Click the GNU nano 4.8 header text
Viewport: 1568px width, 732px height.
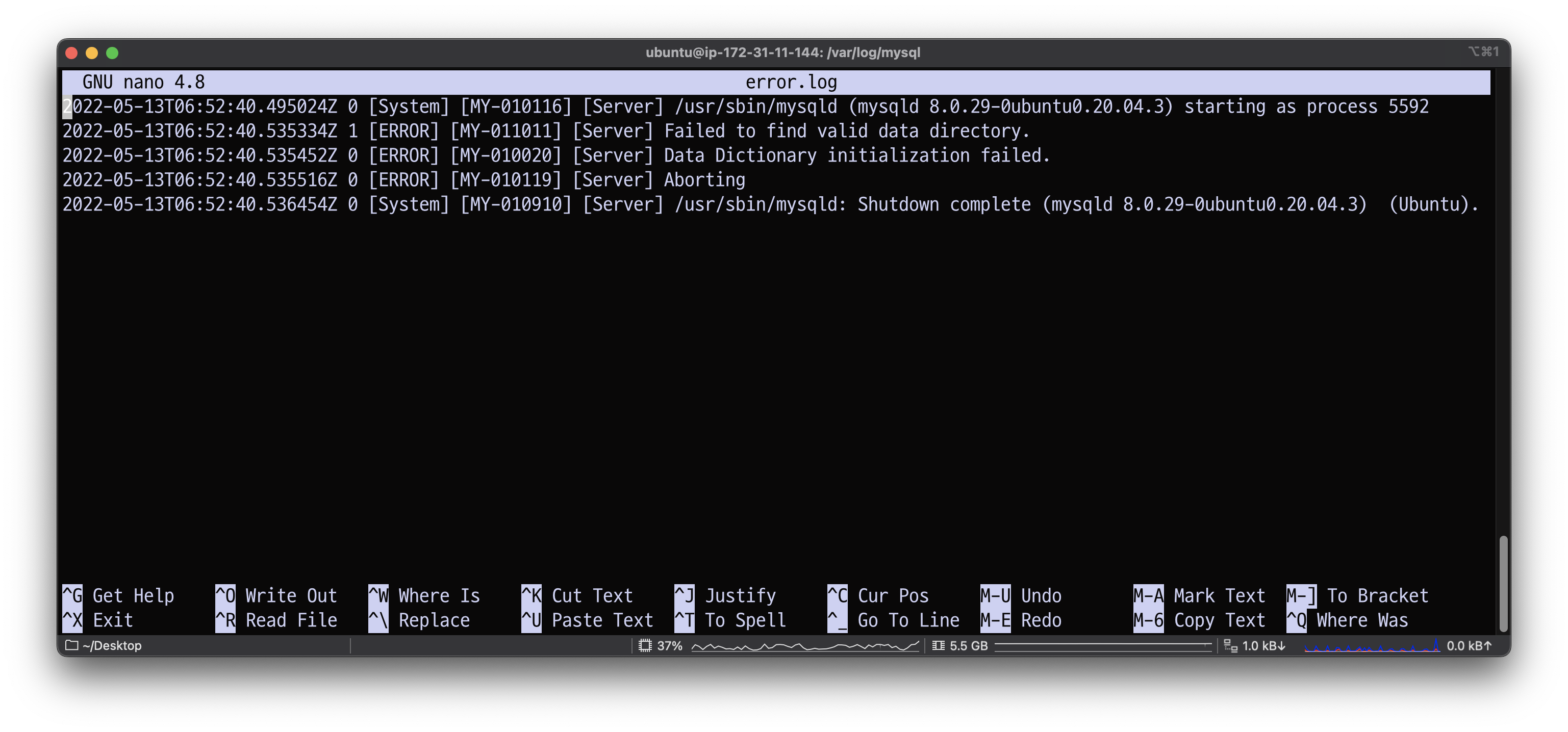144,82
